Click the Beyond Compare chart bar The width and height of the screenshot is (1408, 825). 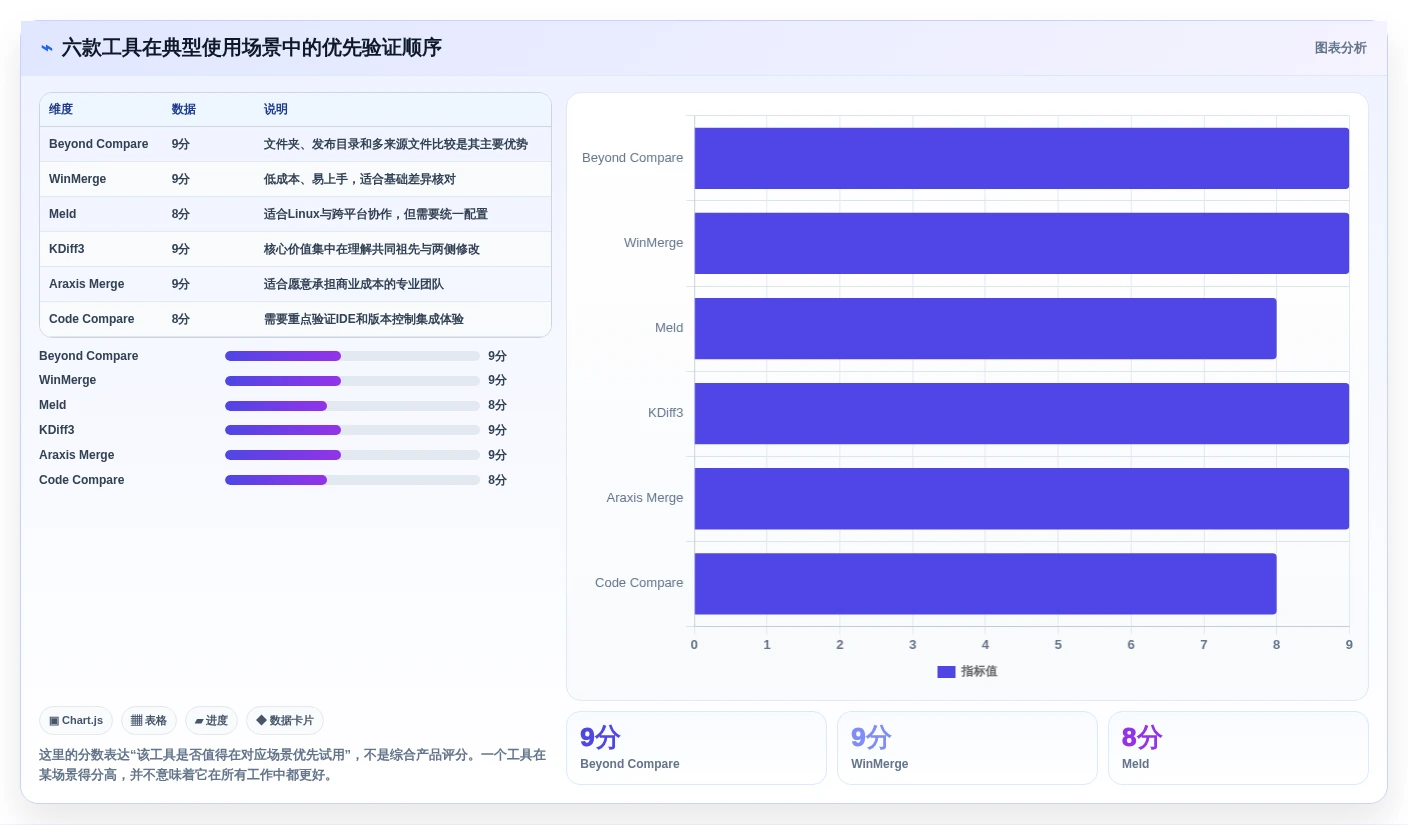(1021, 158)
